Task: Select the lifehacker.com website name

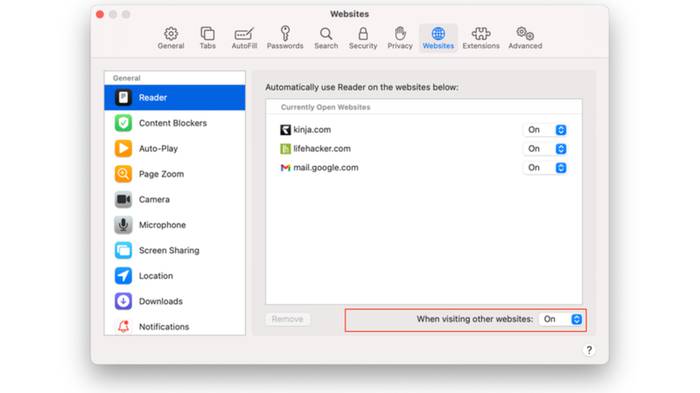Action: tap(322, 148)
